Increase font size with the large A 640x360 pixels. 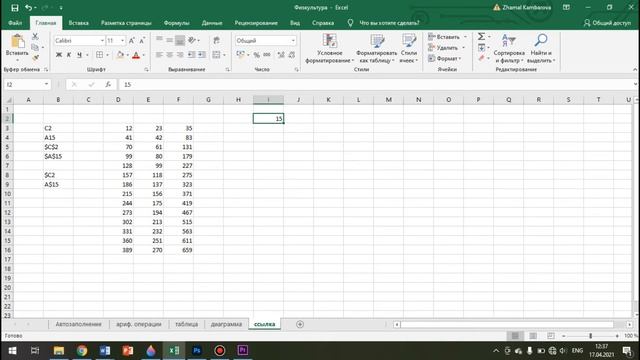click(x=131, y=40)
